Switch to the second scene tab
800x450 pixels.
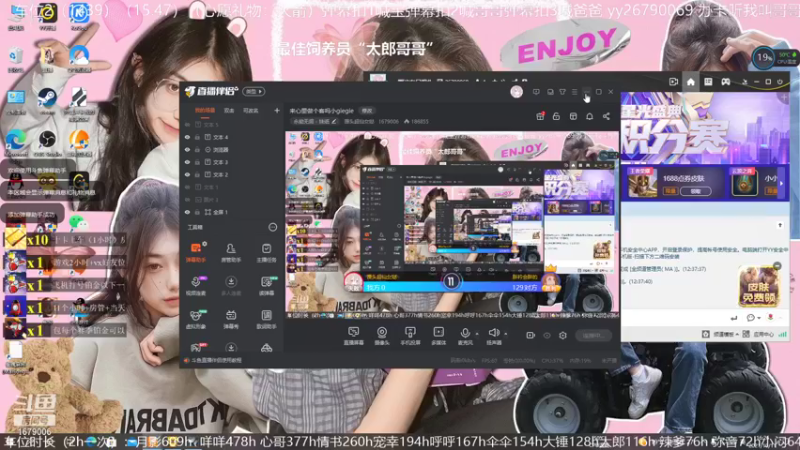tap(229, 110)
